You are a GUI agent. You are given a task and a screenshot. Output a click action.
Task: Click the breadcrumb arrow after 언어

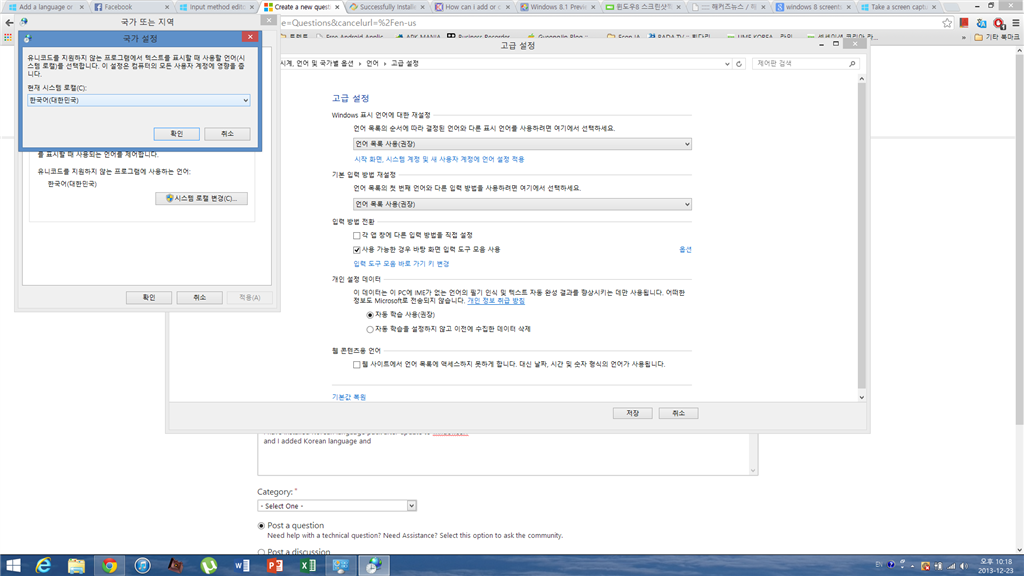coord(385,64)
